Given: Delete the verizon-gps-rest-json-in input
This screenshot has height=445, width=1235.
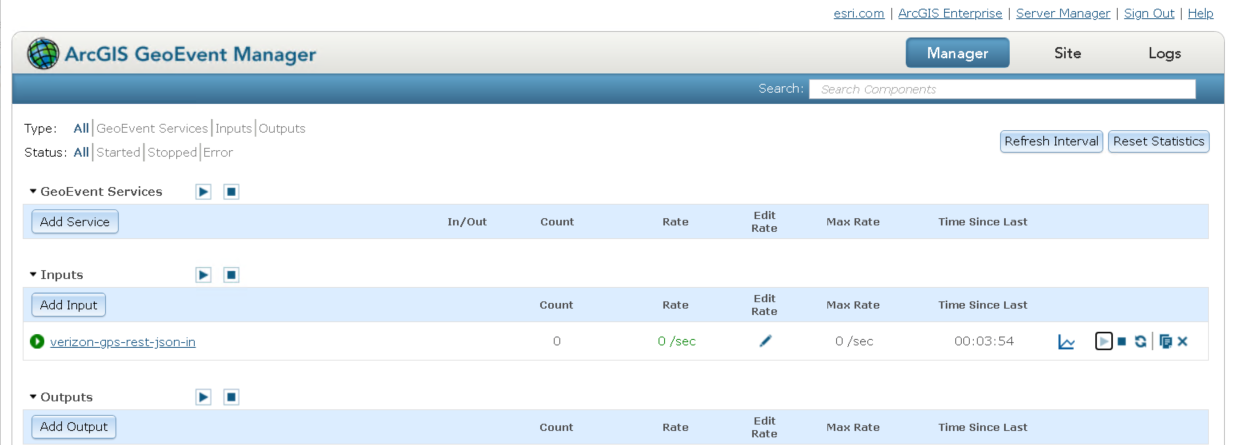Looking at the screenshot, I should point(1182,342).
